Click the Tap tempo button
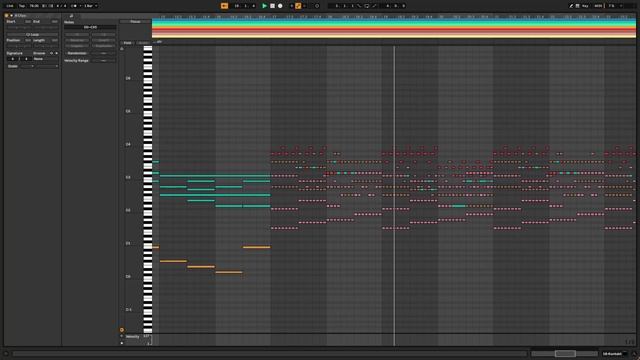Image resolution: width=640 pixels, height=360 pixels. 22,6
